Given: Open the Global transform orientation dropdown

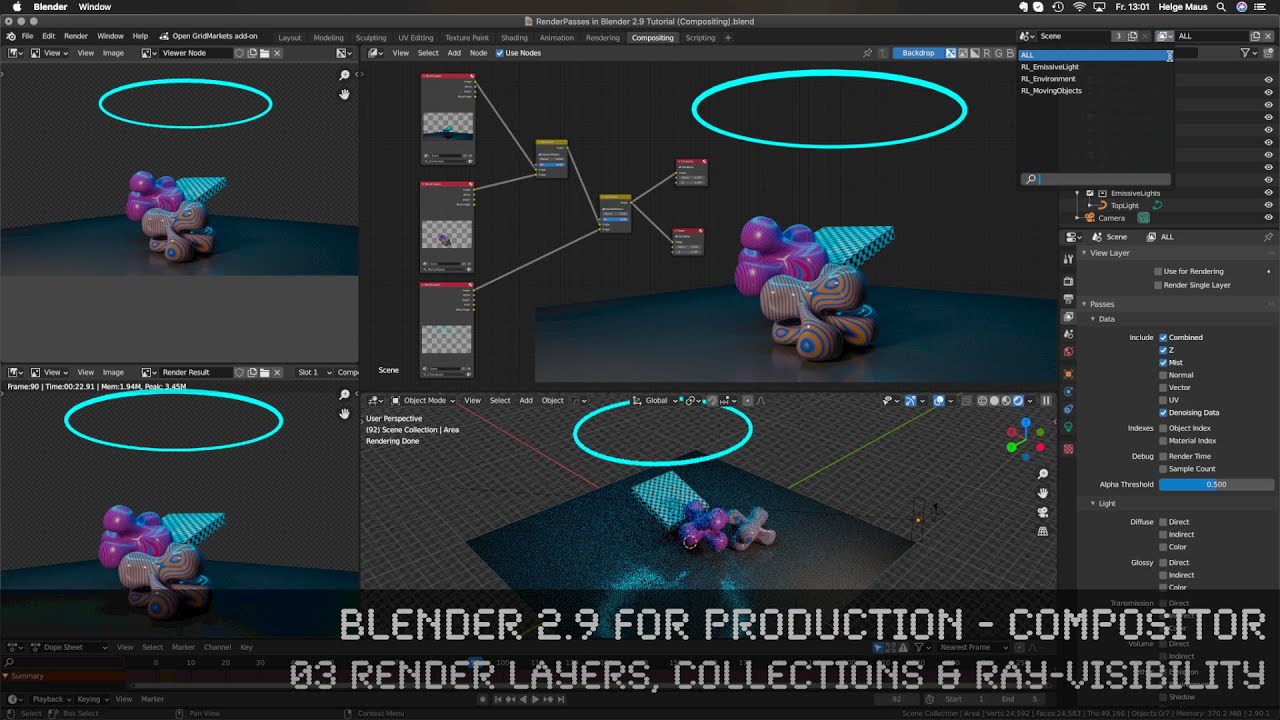Looking at the screenshot, I should [x=655, y=400].
